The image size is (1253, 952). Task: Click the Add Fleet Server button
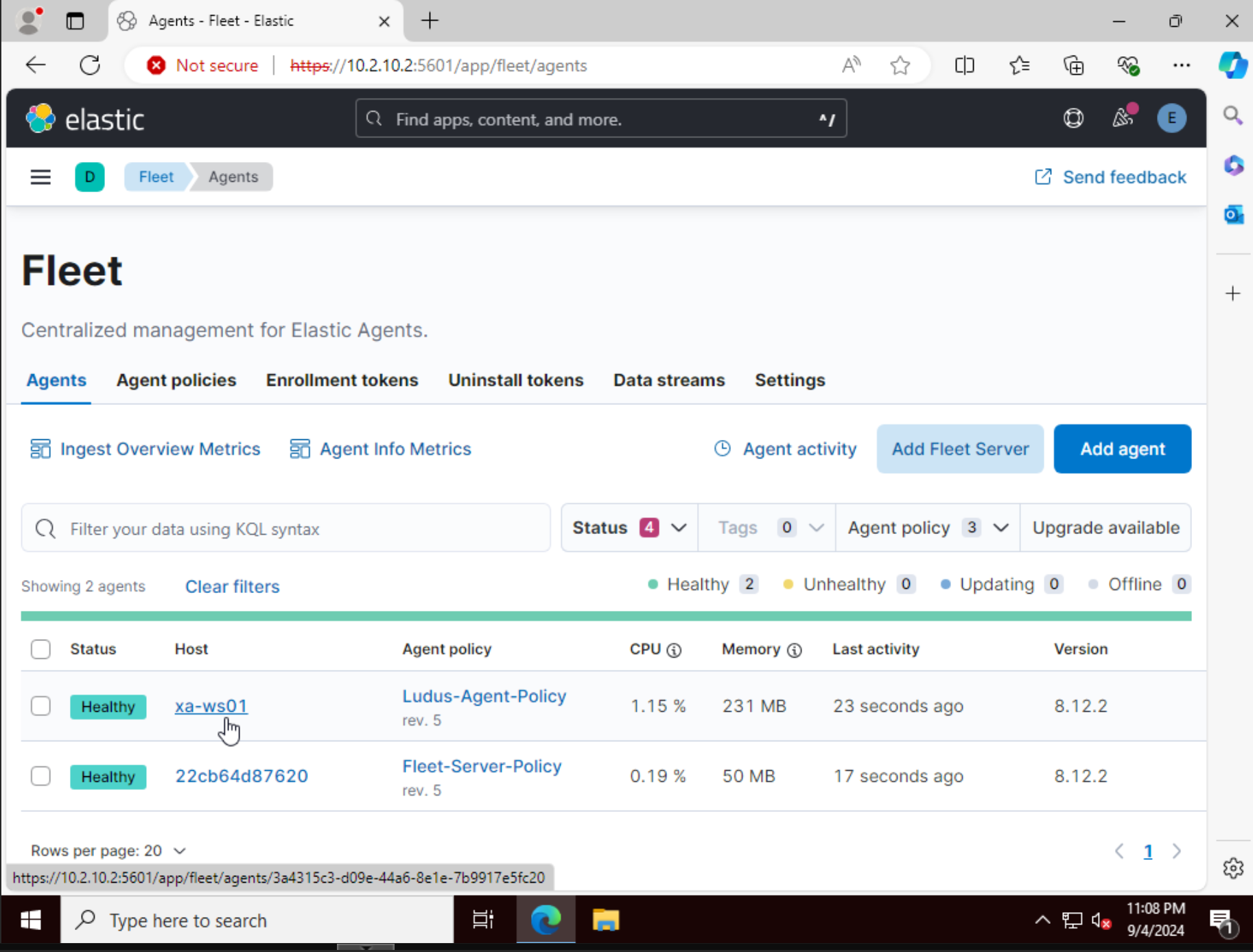[x=960, y=449]
